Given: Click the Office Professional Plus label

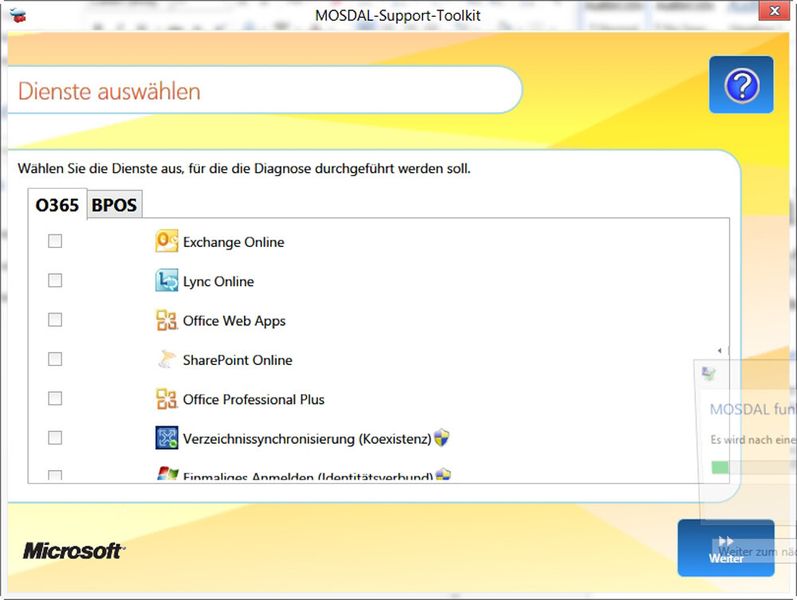Looking at the screenshot, I should tap(254, 399).
